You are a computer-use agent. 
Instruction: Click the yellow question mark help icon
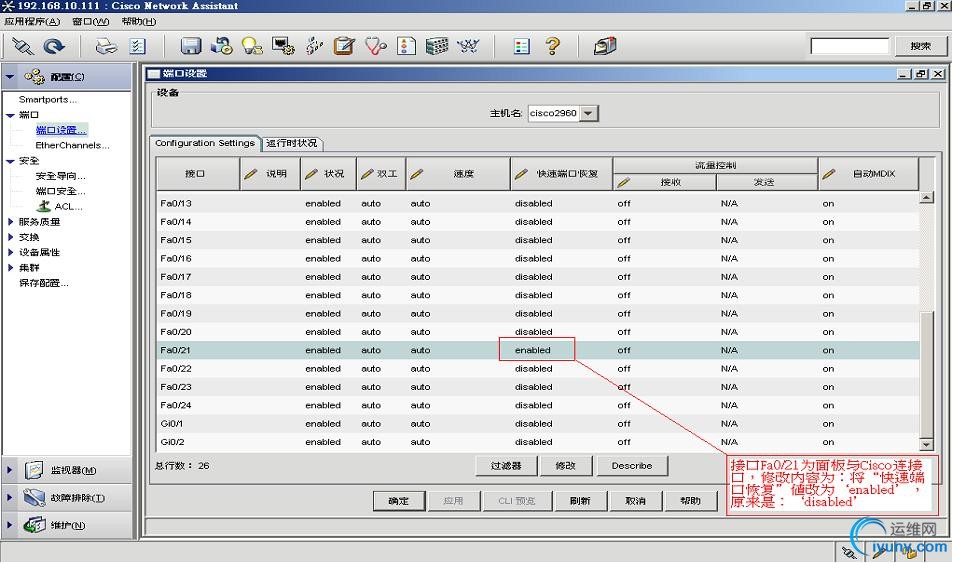[x=552, y=46]
